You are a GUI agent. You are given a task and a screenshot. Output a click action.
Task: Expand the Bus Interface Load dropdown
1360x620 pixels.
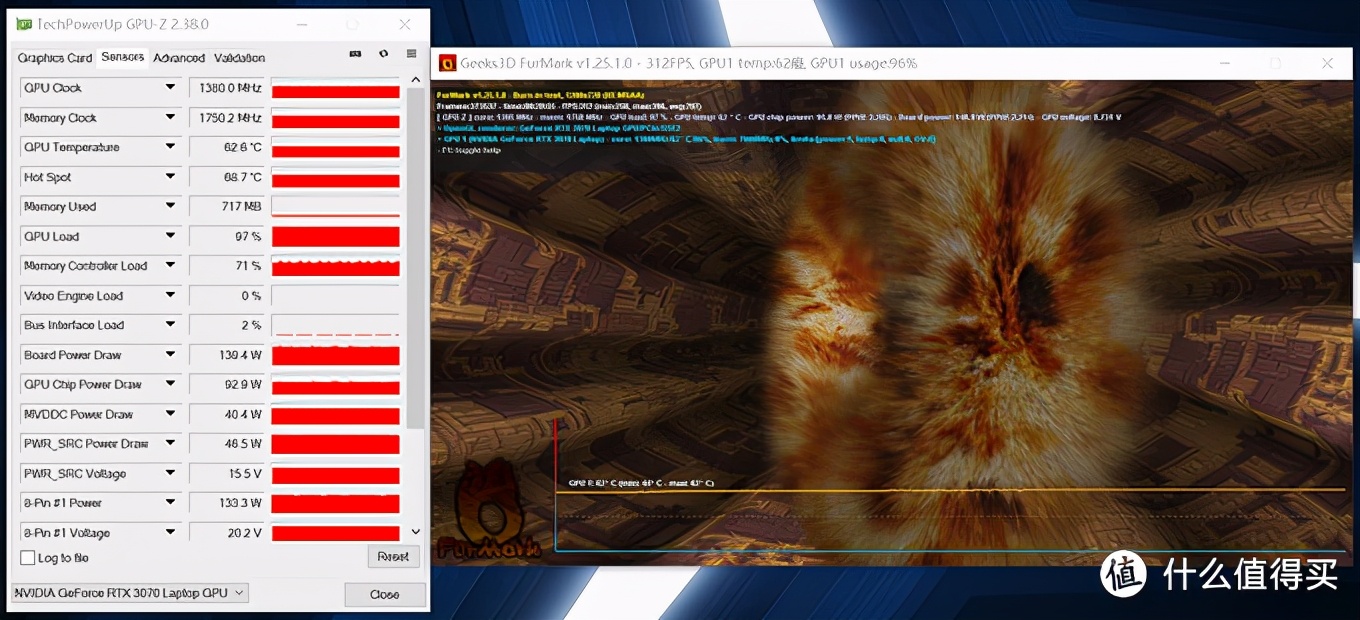pos(170,325)
